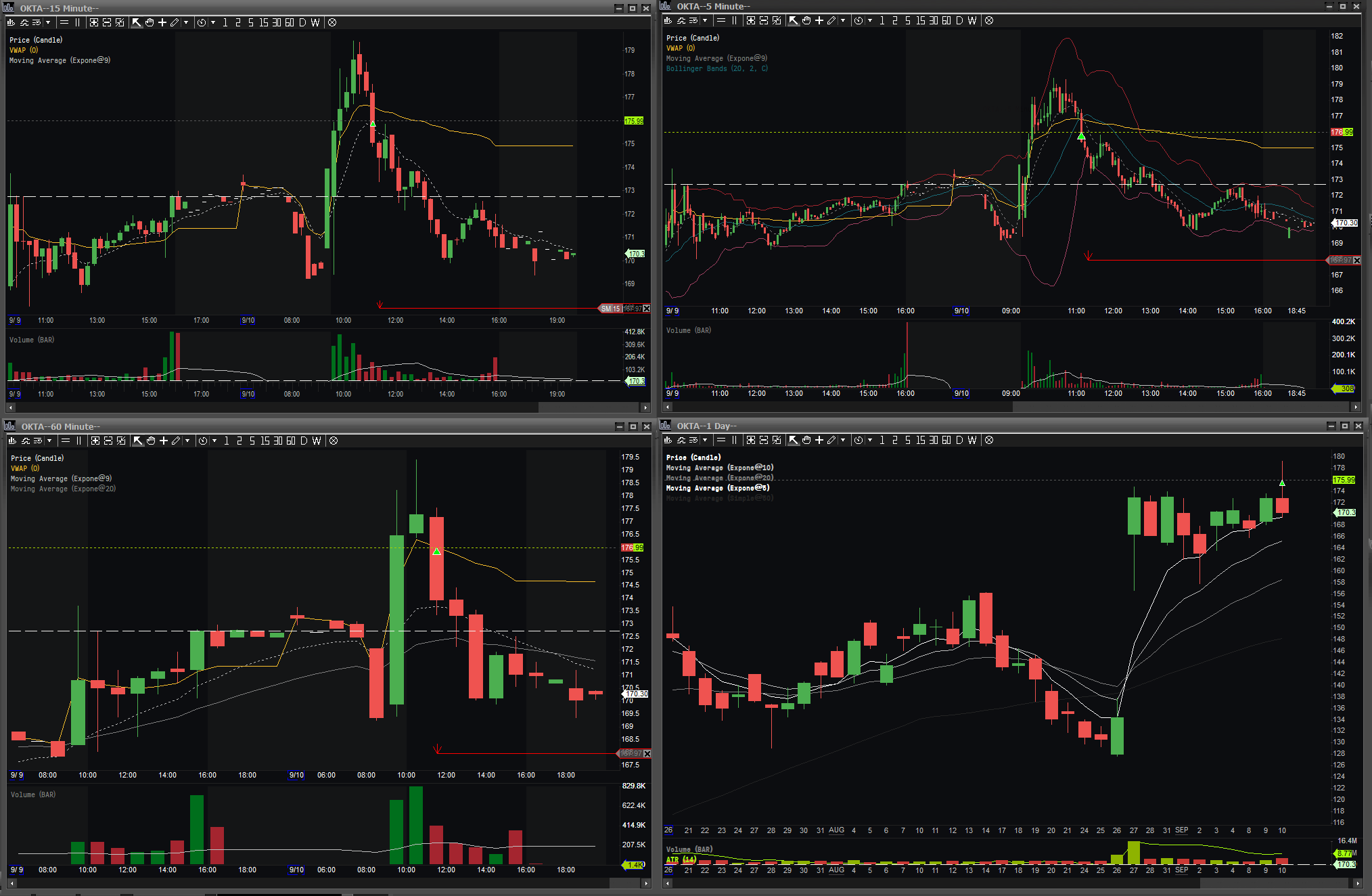Set 60 Minute chart to 30-minute interval
1372x896 pixels.
278,441
